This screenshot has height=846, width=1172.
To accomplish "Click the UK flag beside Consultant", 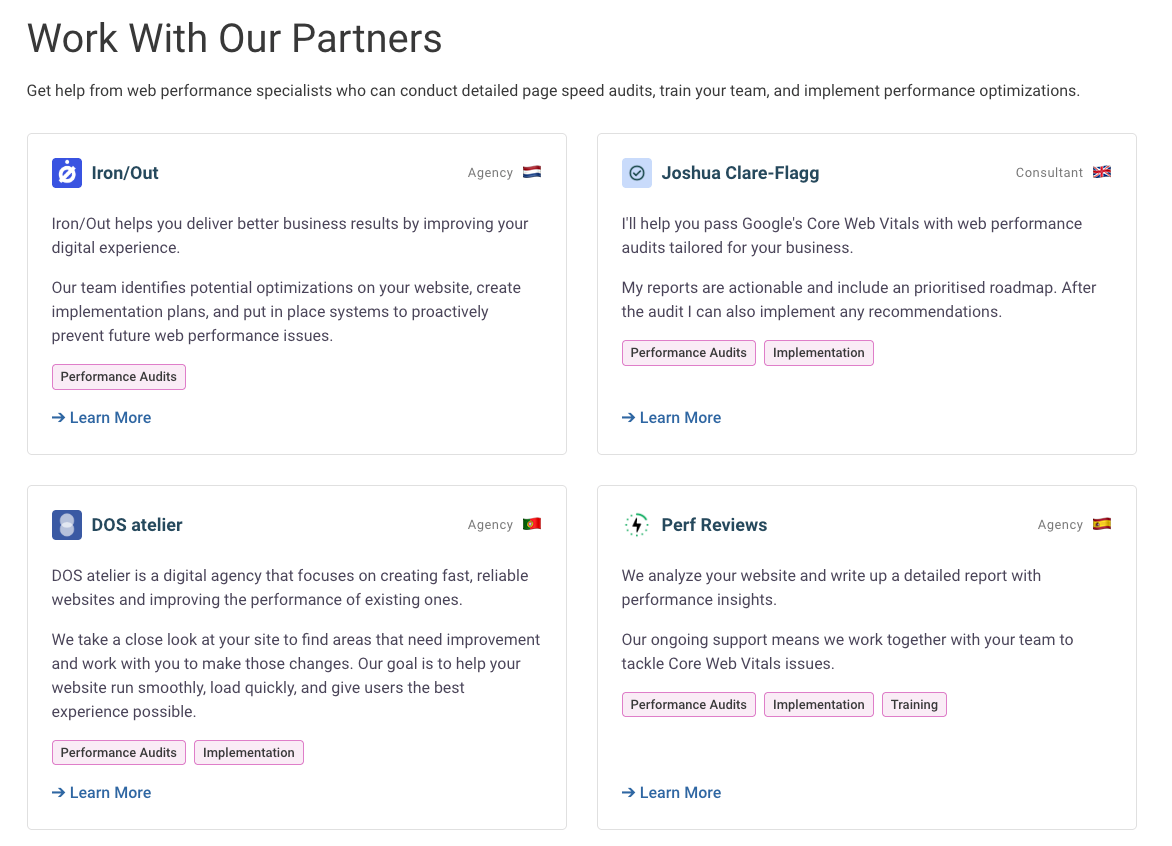I will coord(1102,173).
